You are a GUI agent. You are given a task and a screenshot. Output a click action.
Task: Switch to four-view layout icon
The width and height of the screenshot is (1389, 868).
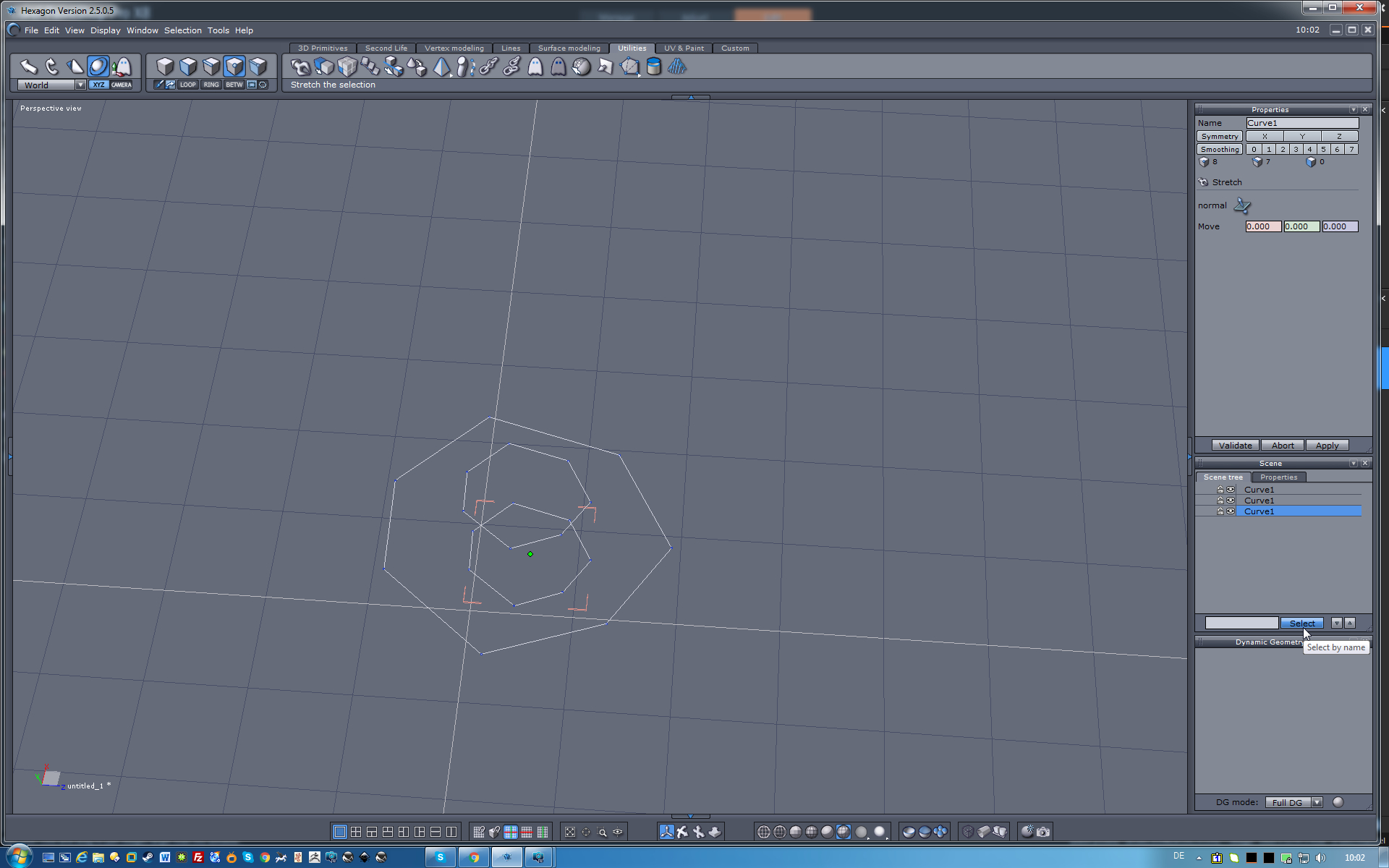click(356, 832)
